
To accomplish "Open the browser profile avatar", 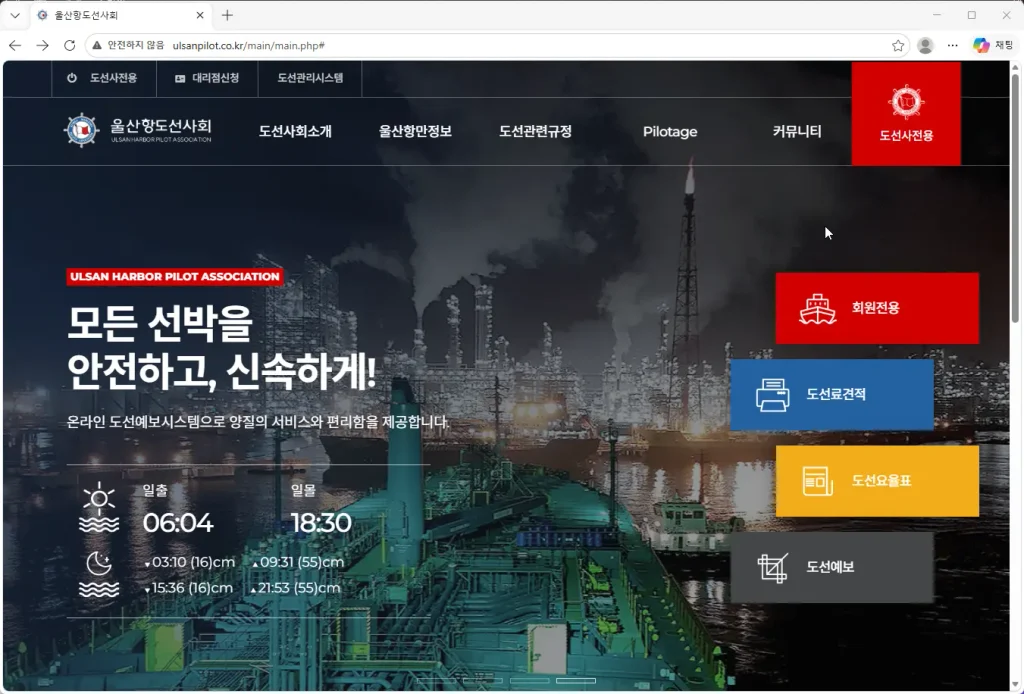I will (925, 45).
